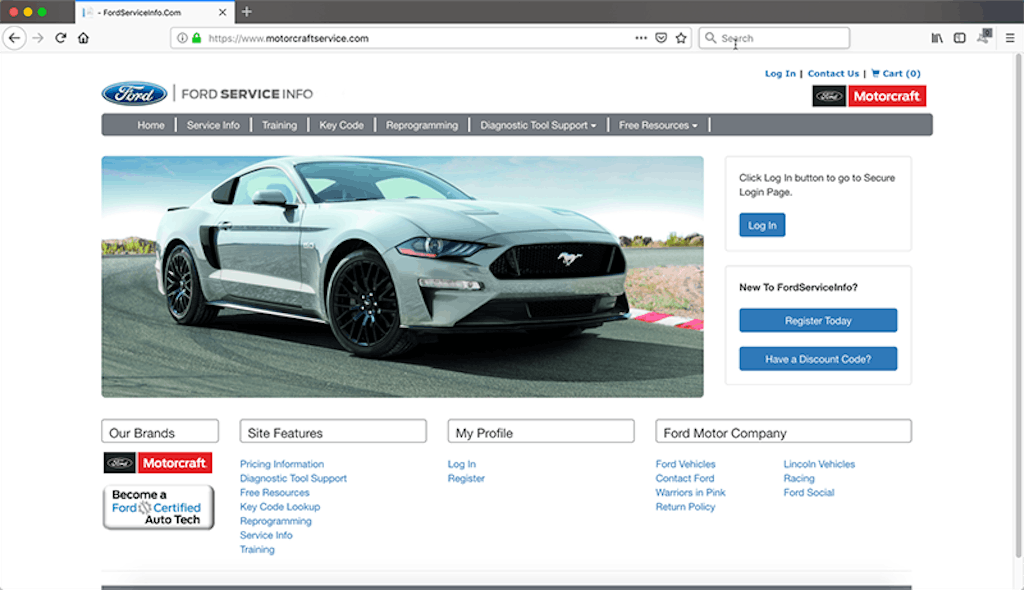Click the search magnifier icon
Viewport: 1024px width, 590px height.
[x=711, y=38]
